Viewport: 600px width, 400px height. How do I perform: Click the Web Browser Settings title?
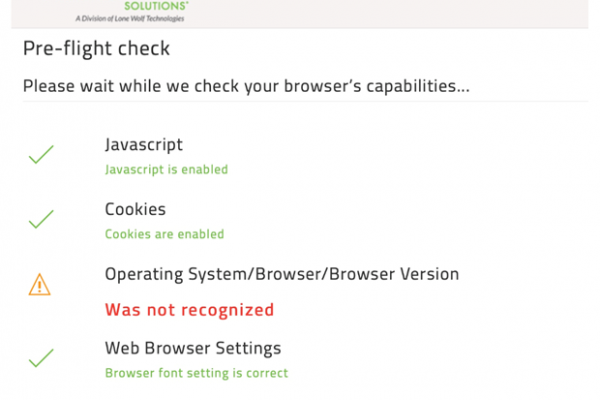[193, 349]
